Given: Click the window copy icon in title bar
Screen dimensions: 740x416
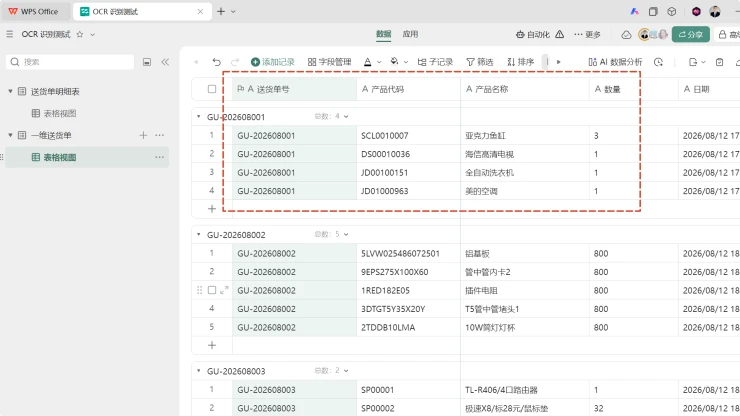Looking at the screenshot, I should pyautogui.click(x=653, y=11).
